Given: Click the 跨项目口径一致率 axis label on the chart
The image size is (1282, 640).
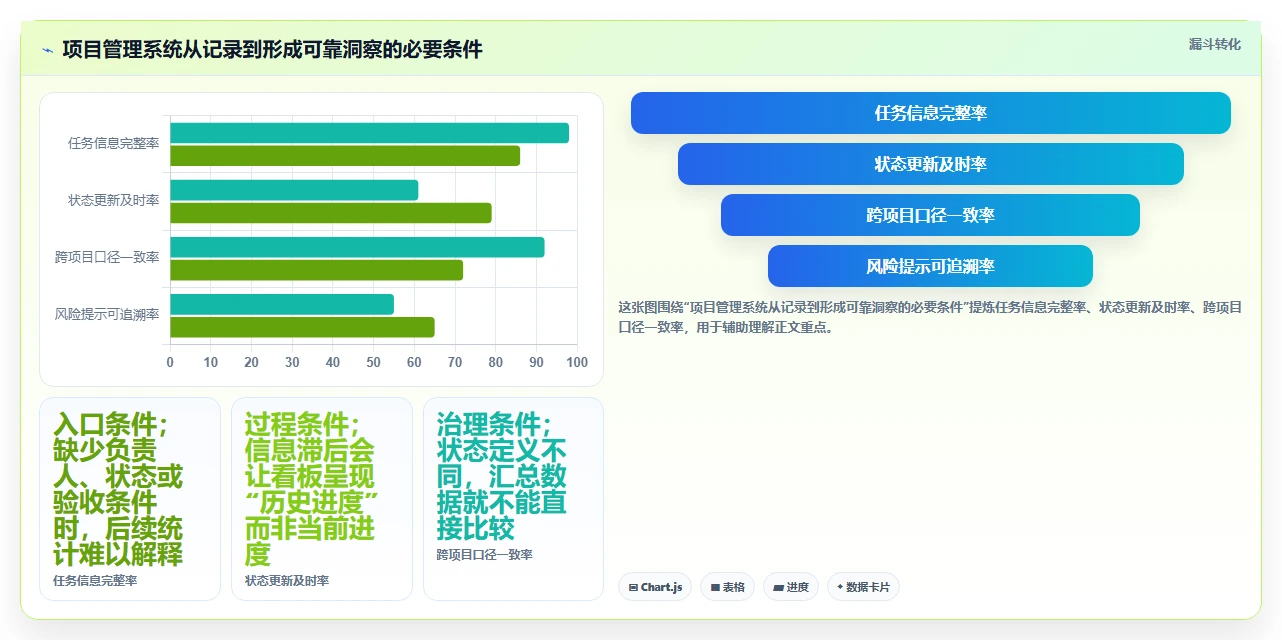Looking at the screenshot, I should pos(107,257).
